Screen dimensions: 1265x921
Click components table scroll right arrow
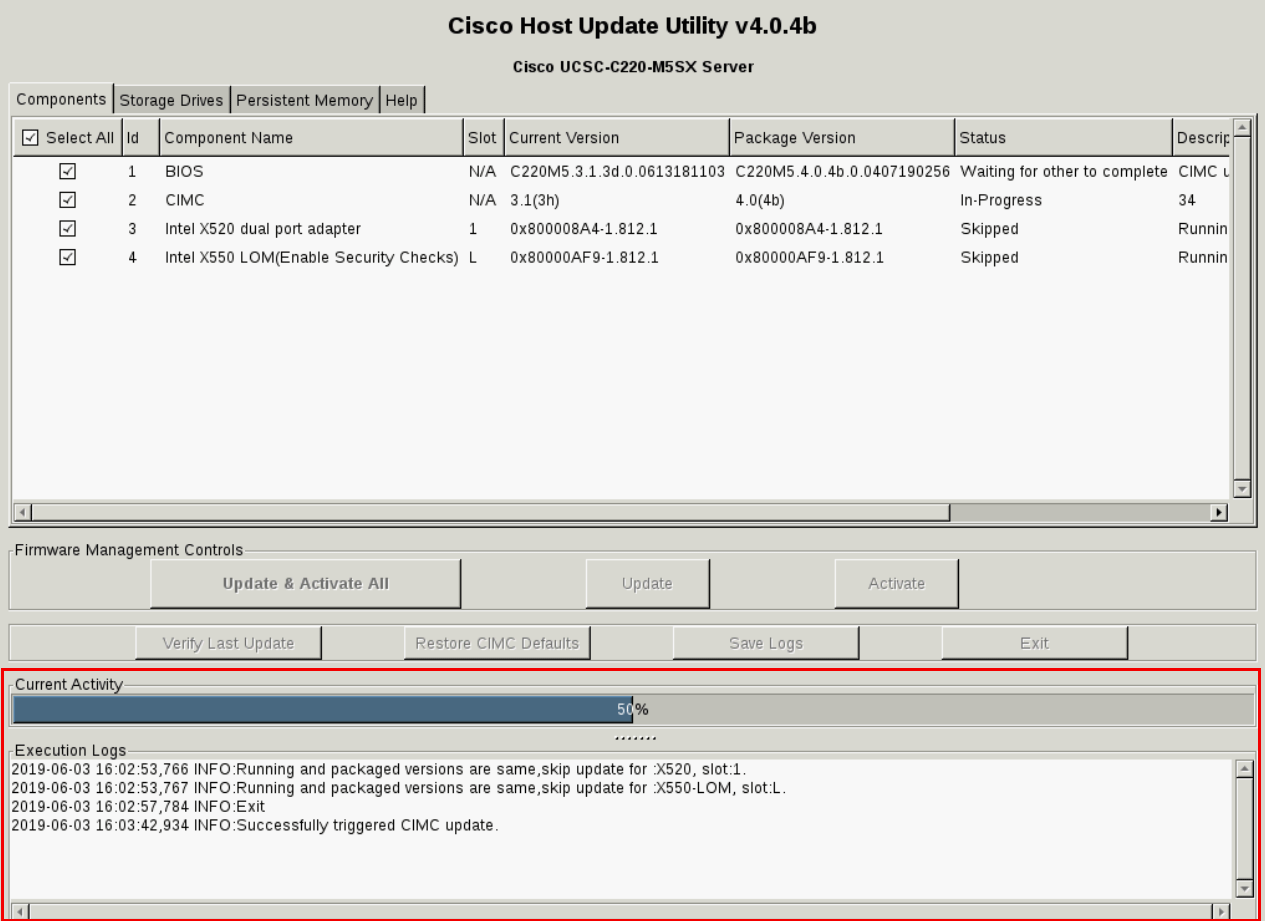pos(1218,513)
